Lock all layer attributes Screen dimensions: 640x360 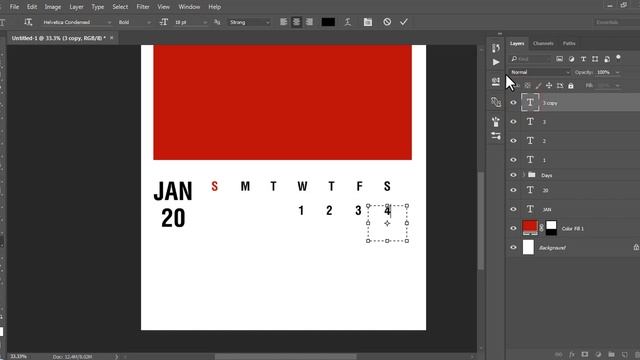[x=571, y=86]
